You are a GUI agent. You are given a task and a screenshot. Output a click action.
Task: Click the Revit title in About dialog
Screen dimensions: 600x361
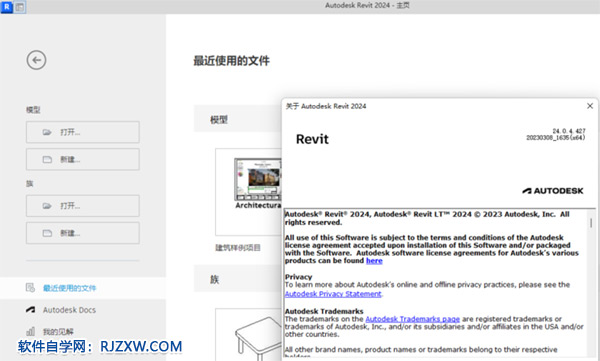pyautogui.click(x=312, y=139)
